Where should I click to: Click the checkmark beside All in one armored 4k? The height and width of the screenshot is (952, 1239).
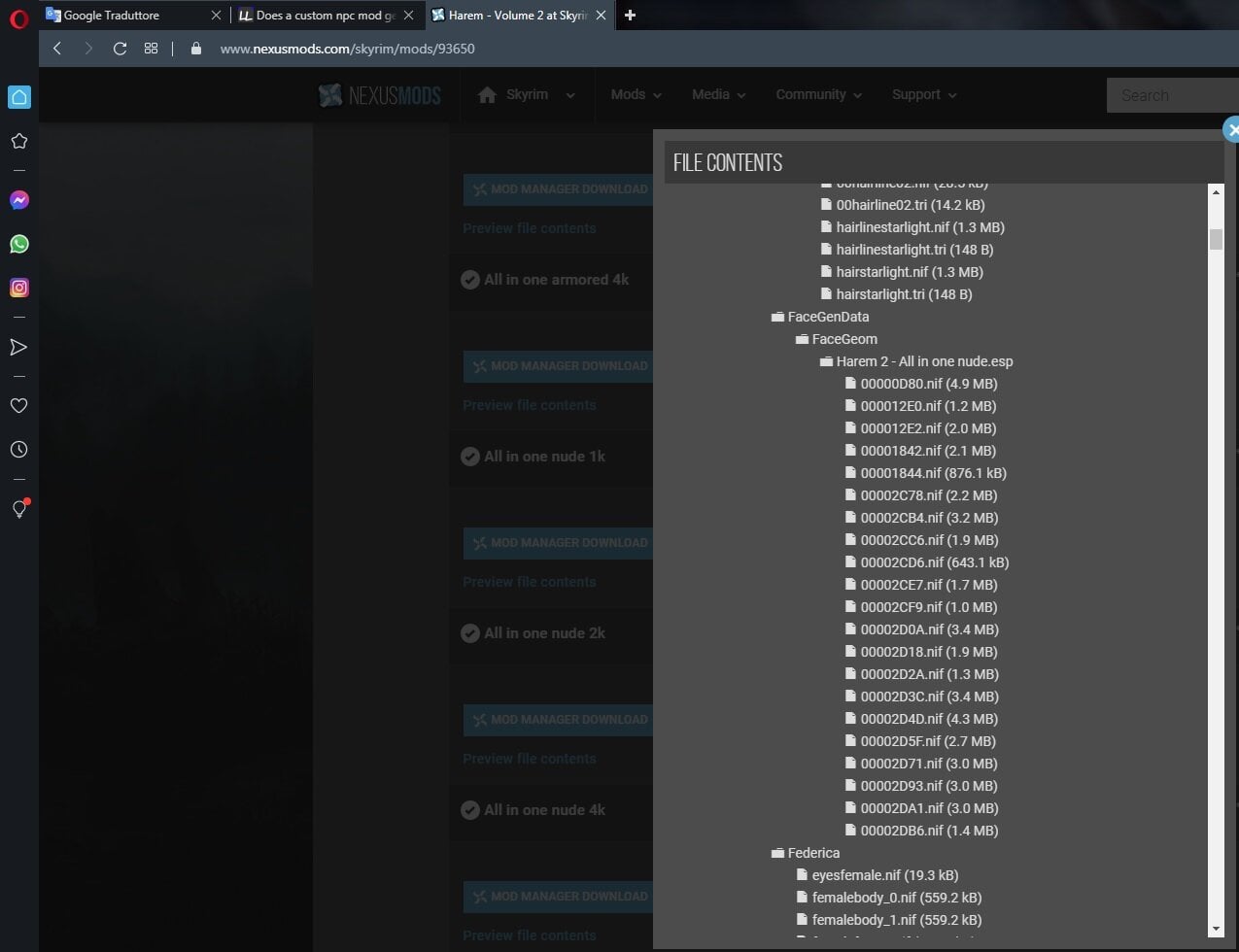tap(469, 280)
